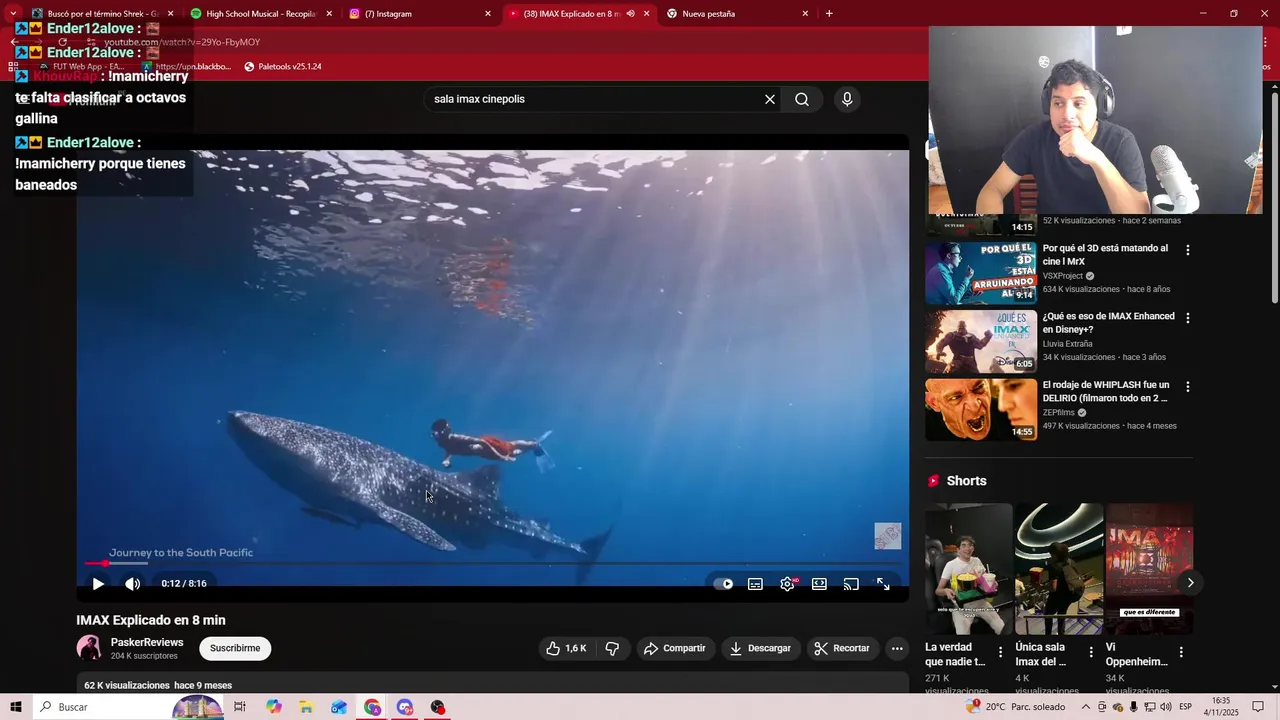
Task: Show hidden system tray icons
Action: [1086, 707]
